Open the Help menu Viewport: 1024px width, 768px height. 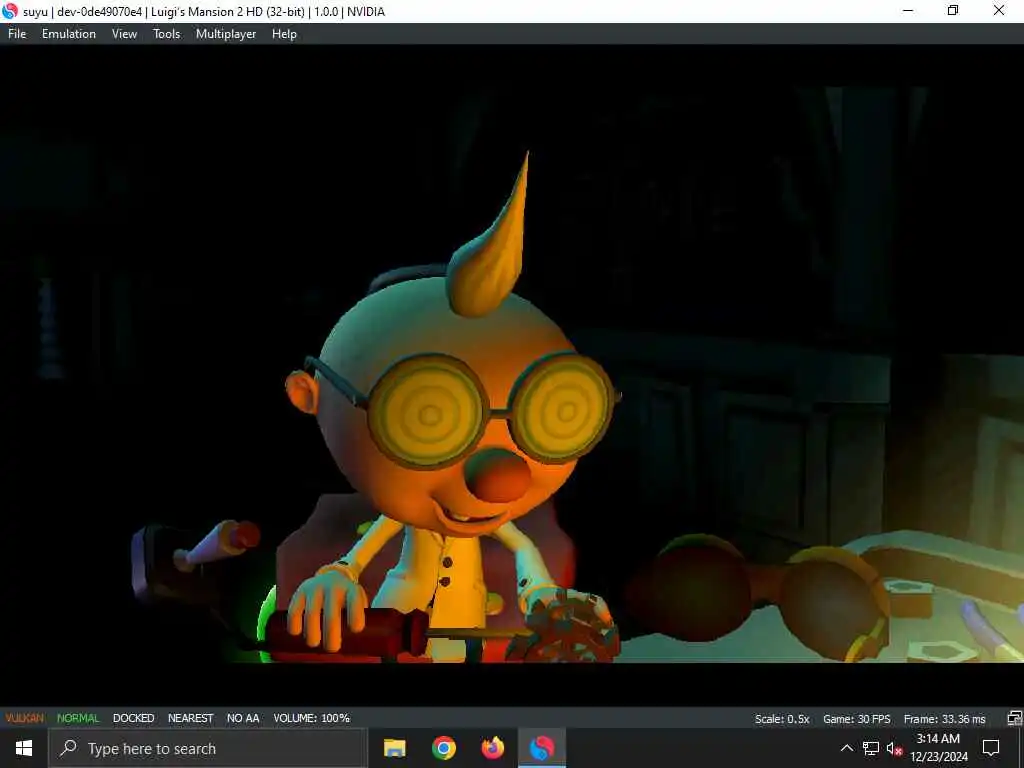[284, 34]
